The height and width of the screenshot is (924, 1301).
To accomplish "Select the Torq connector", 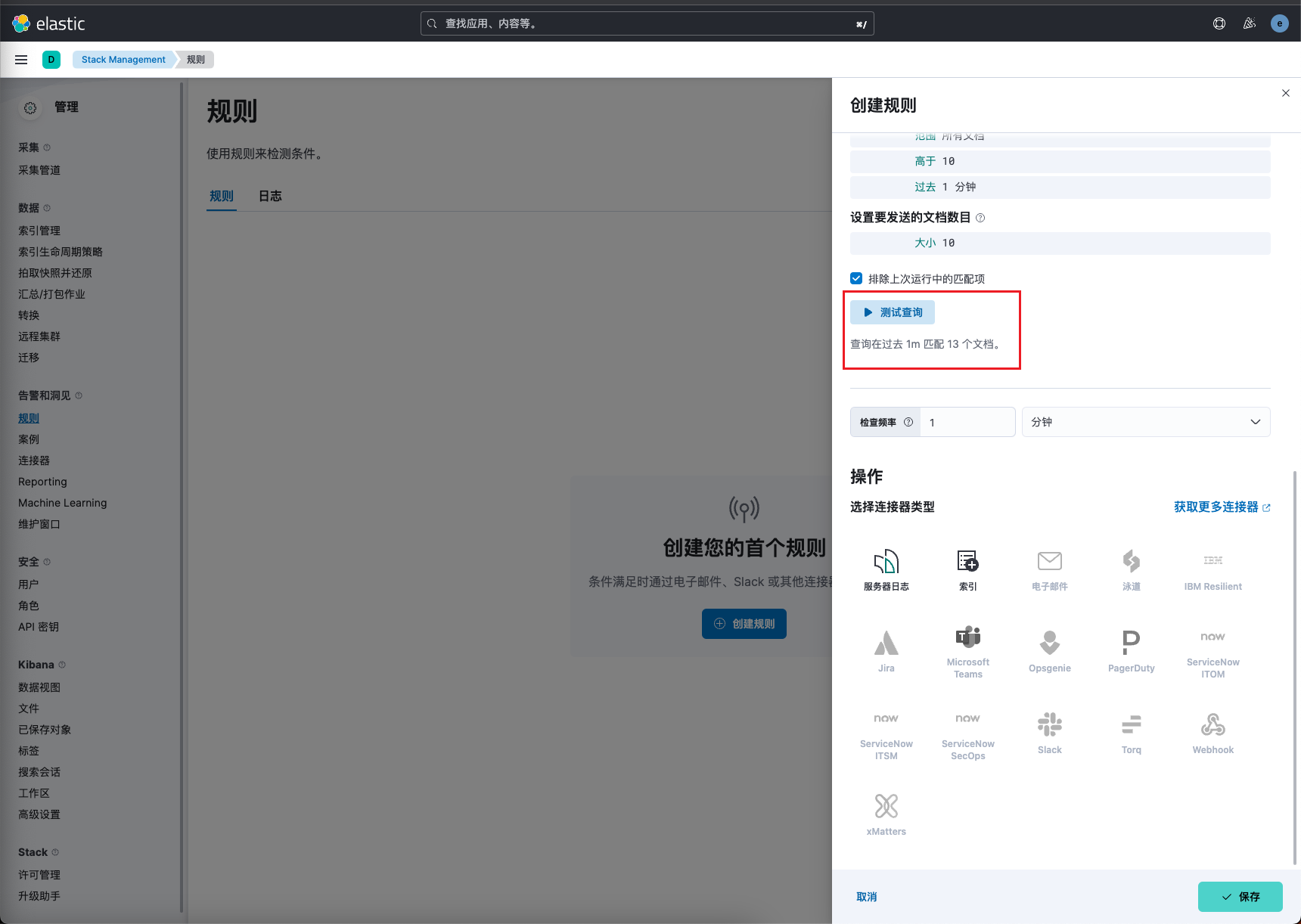I will [1131, 733].
